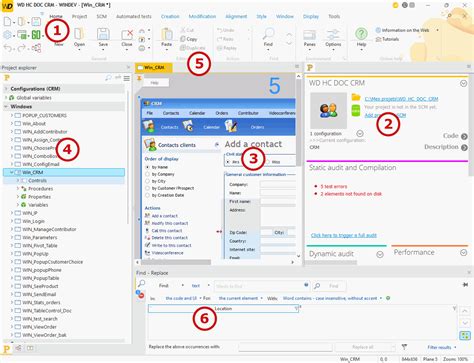Select 'by City' radio button
474x363 pixels.
pos(147,181)
